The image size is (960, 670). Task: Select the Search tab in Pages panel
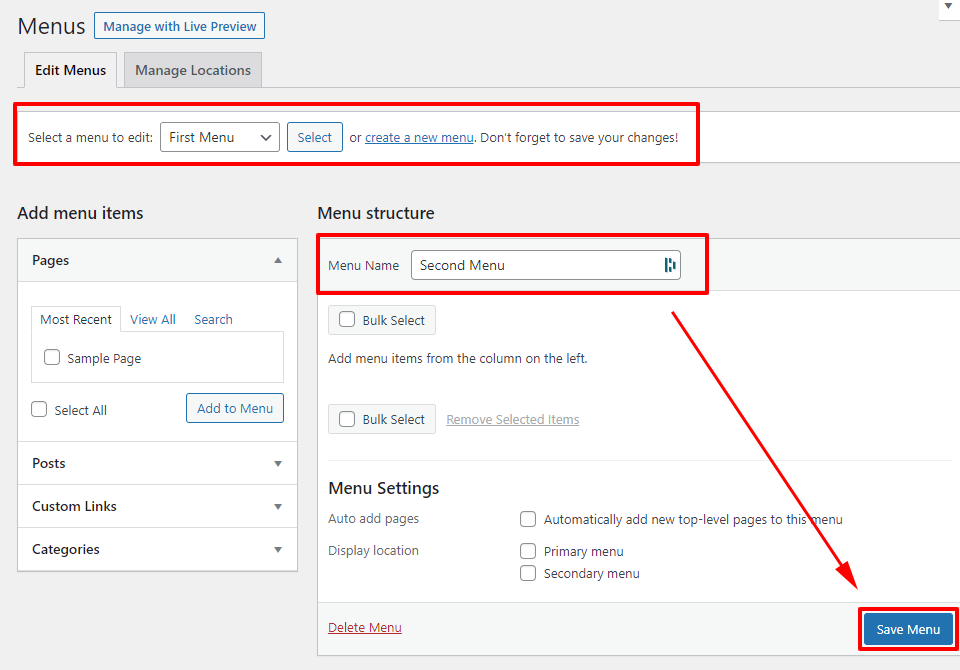(212, 319)
